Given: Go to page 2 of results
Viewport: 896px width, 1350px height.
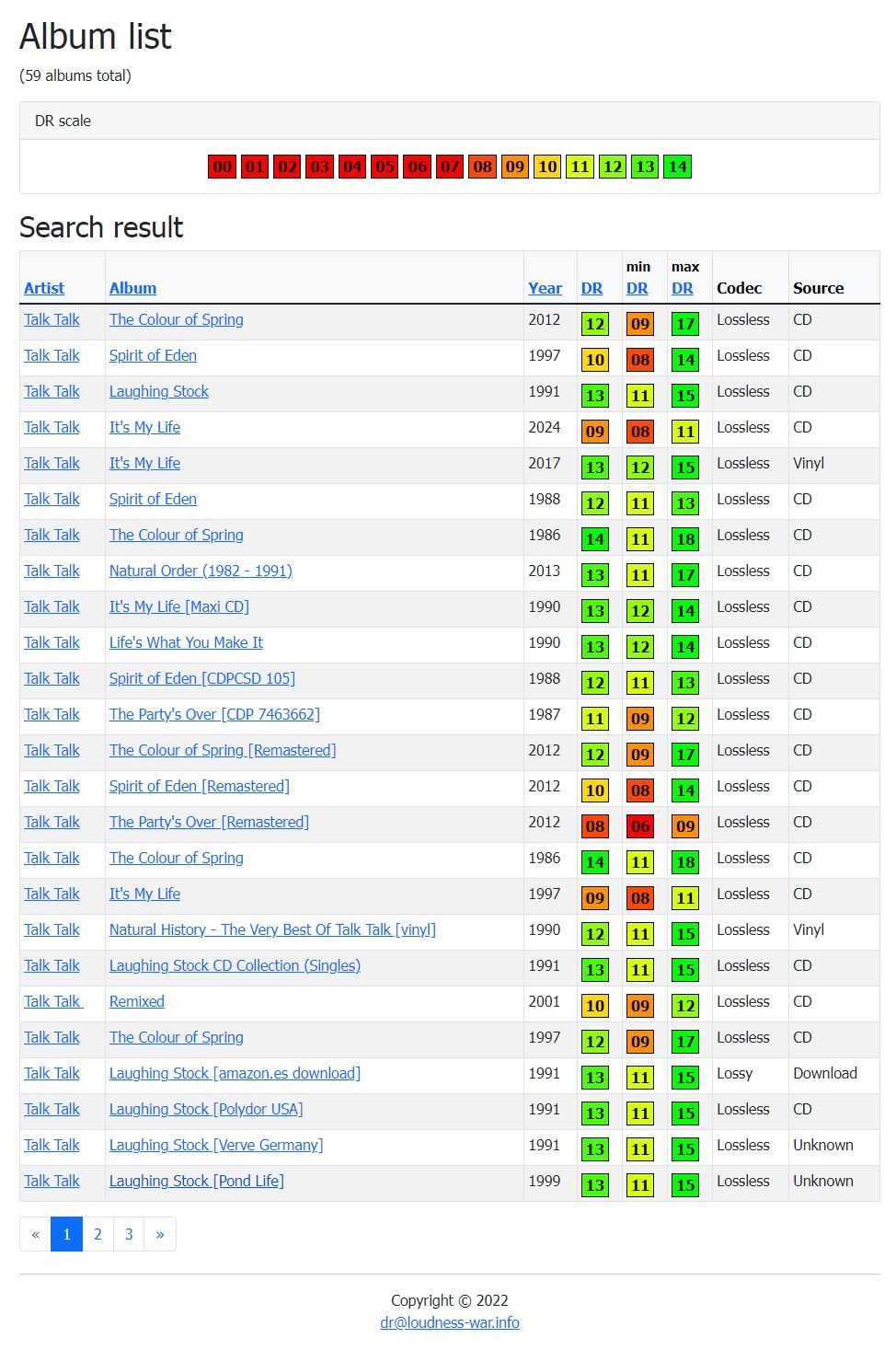Looking at the screenshot, I should click(x=98, y=1234).
